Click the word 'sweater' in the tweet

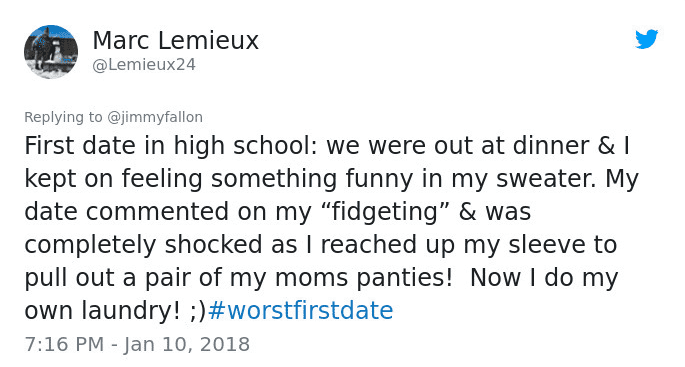546,179
